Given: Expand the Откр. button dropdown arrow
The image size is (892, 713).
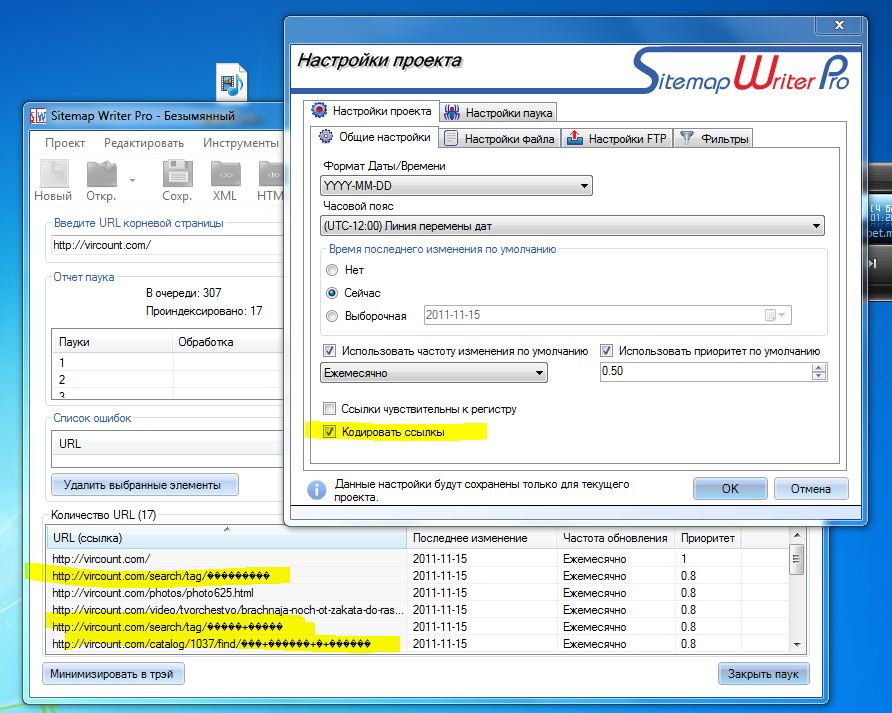Looking at the screenshot, I should click(133, 180).
